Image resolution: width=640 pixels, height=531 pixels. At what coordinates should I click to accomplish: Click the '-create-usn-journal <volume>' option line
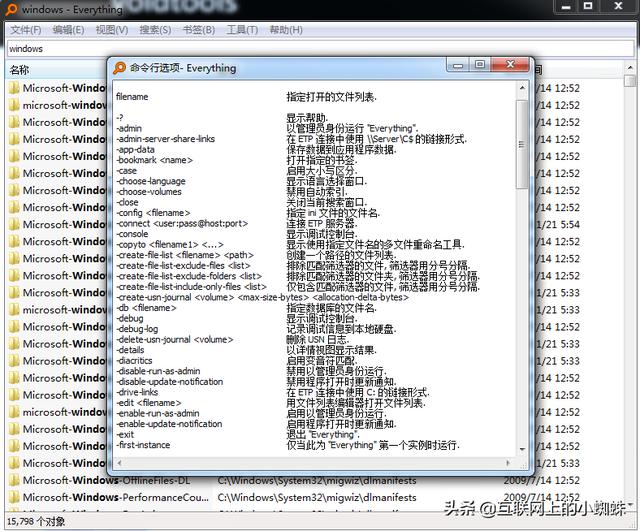[x=263, y=297]
